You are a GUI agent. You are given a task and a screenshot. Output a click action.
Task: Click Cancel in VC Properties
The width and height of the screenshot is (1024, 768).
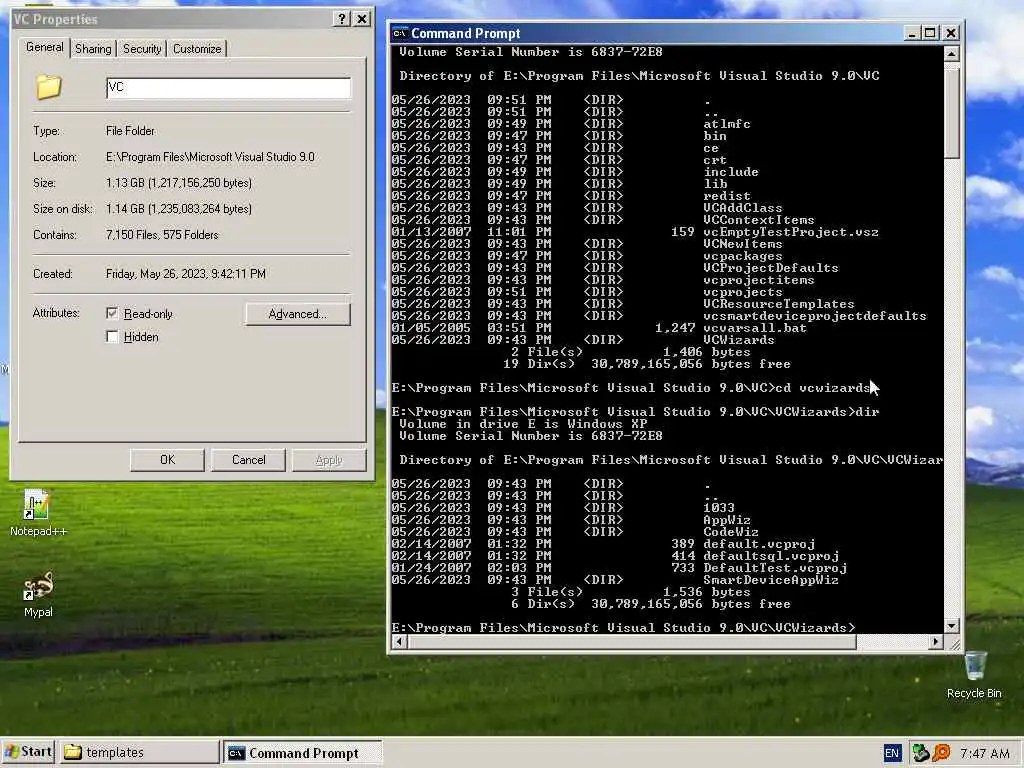(x=248, y=460)
